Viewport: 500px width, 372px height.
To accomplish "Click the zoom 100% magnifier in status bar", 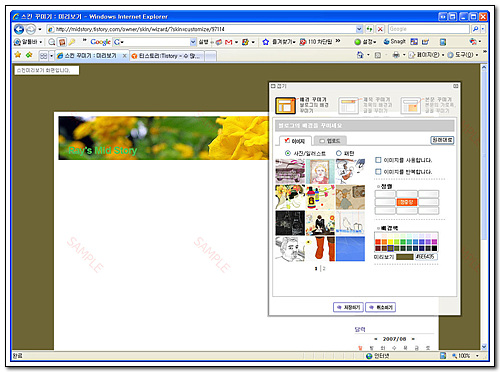I will 454,356.
